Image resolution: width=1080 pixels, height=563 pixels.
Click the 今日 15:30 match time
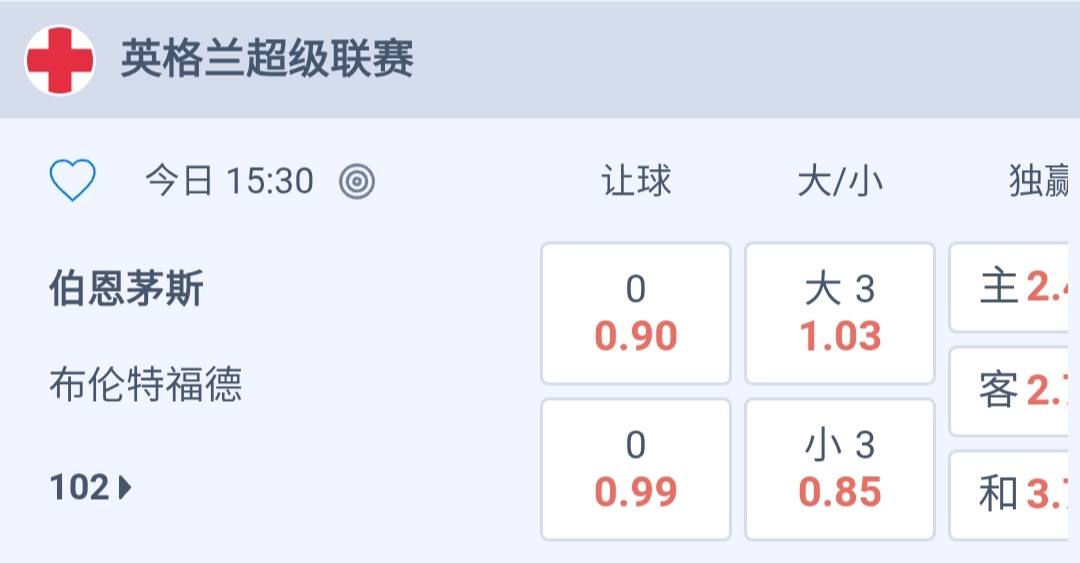click(x=229, y=181)
